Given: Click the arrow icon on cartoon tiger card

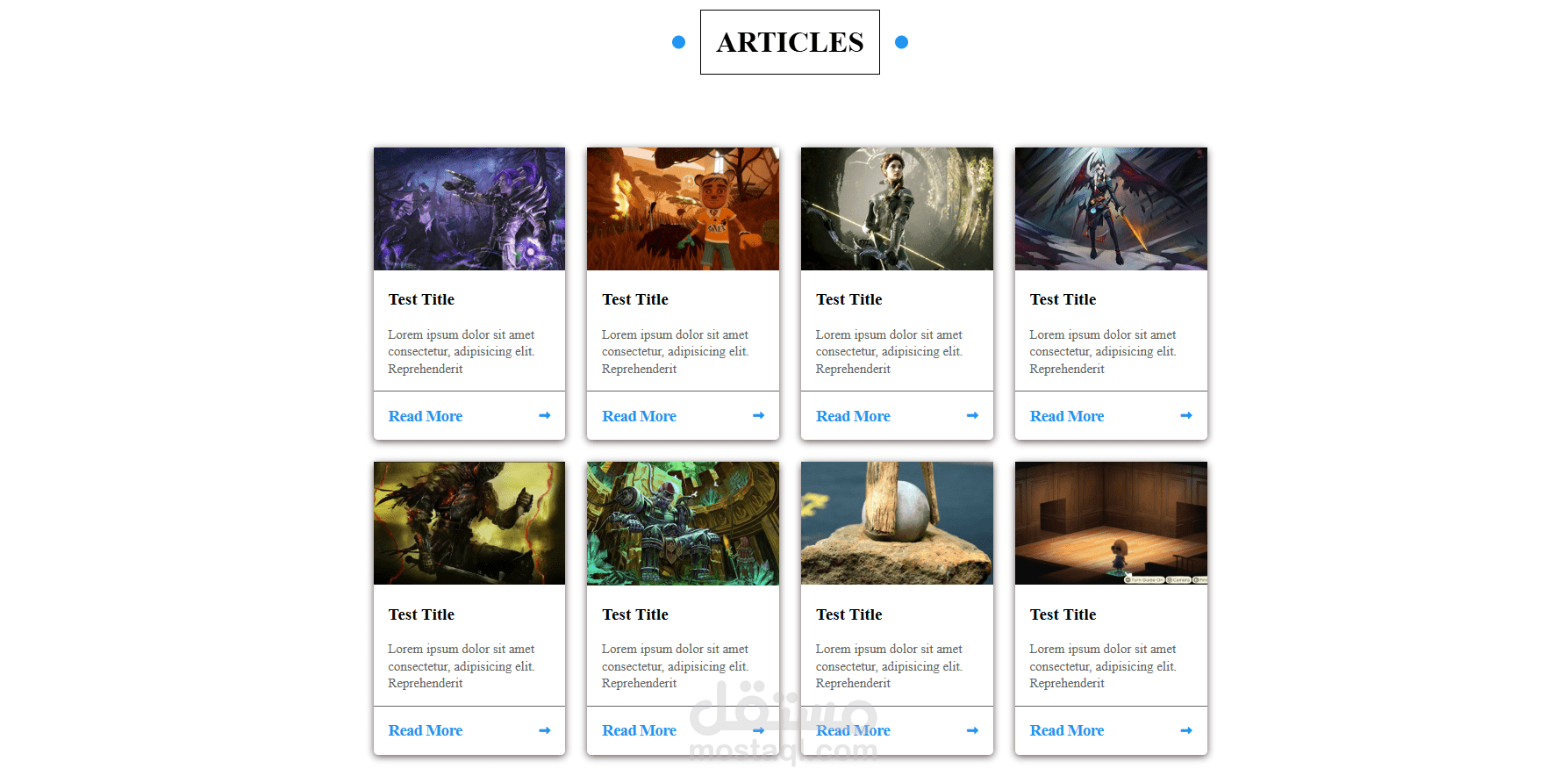Looking at the screenshot, I should coord(759,415).
